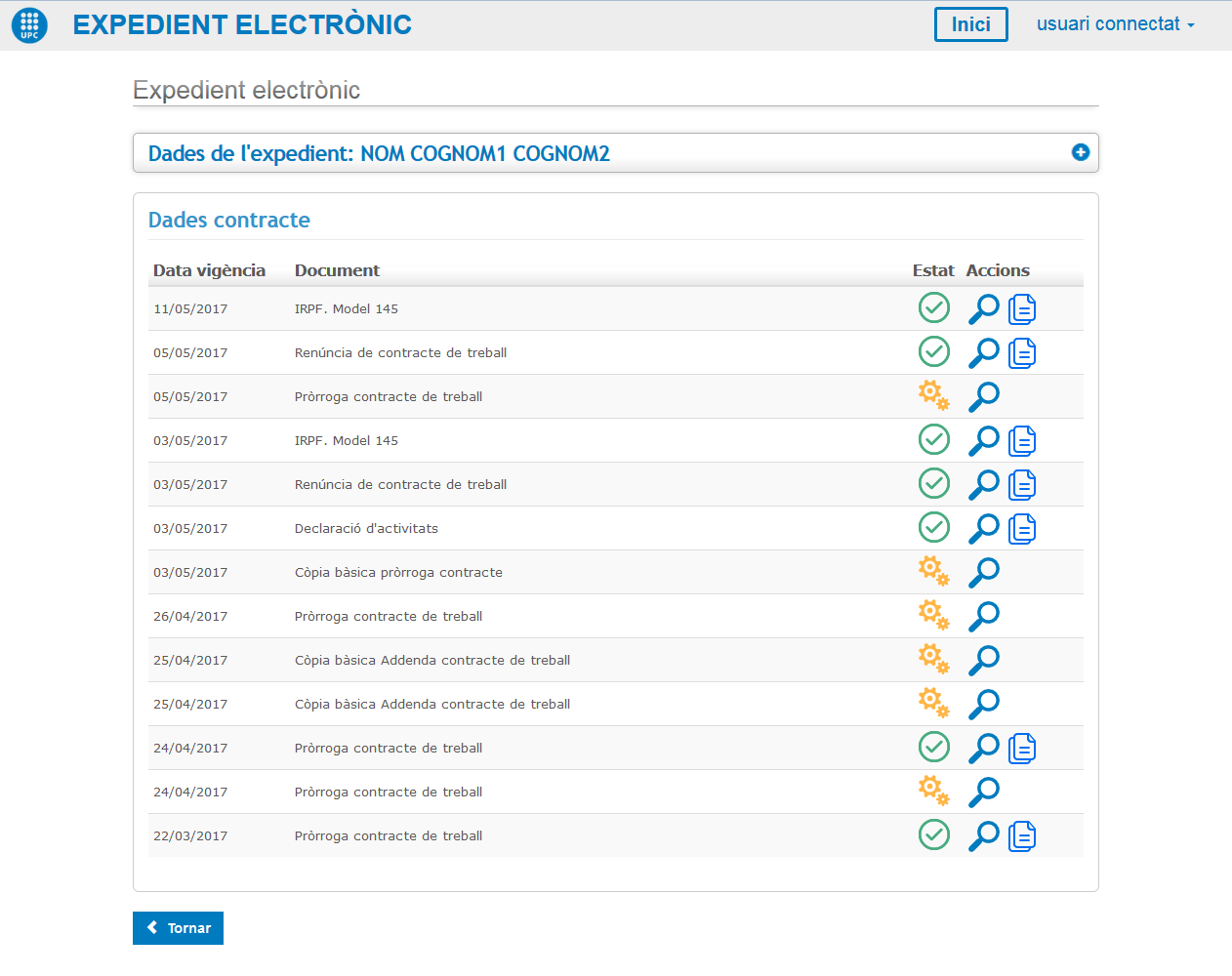Image resolution: width=1232 pixels, height=976 pixels.
Task: Click the EXPEDIENT ELECTRÒNIC header title
Action: click(x=242, y=24)
